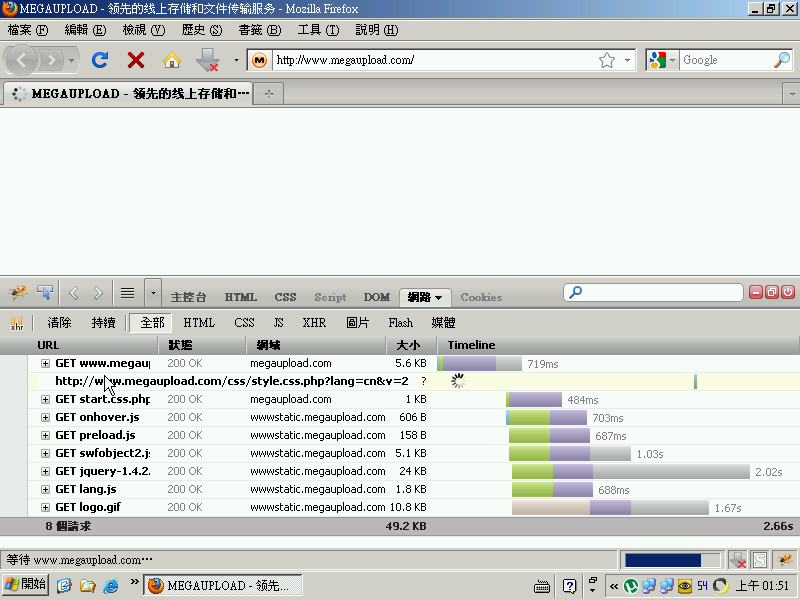Screen dimensions: 800x600
Task: Filter requests by 圖片
Action: click(x=358, y=323)
